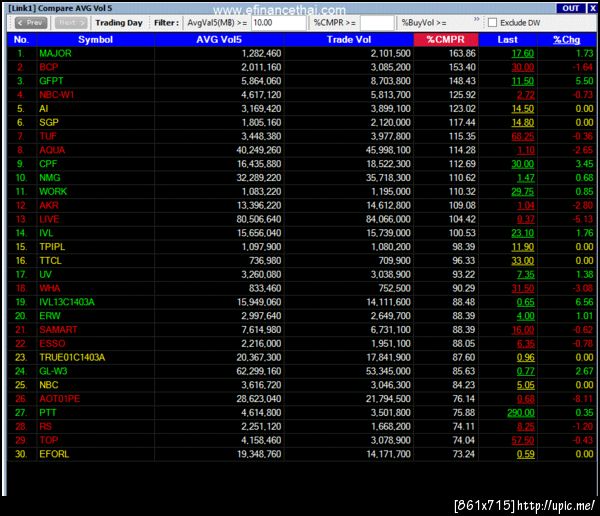Select the LIVE symbol
This screenshot has height=516, width=600.
[x=49, y=219]
